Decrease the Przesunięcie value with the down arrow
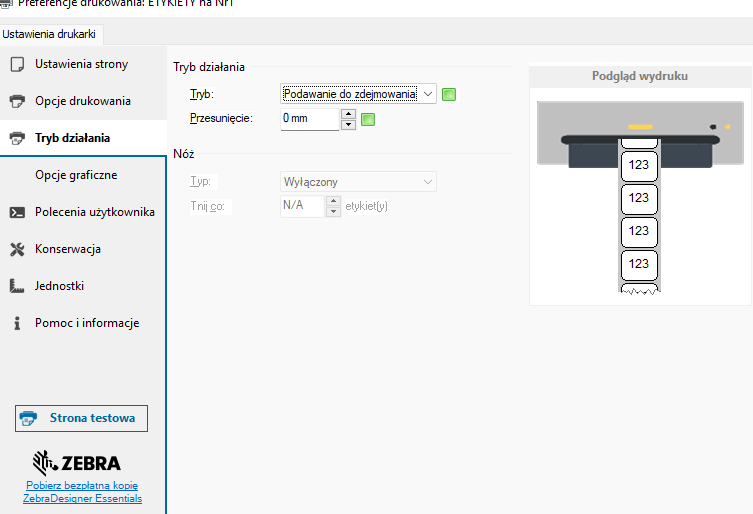 click(x=348, y=125)
